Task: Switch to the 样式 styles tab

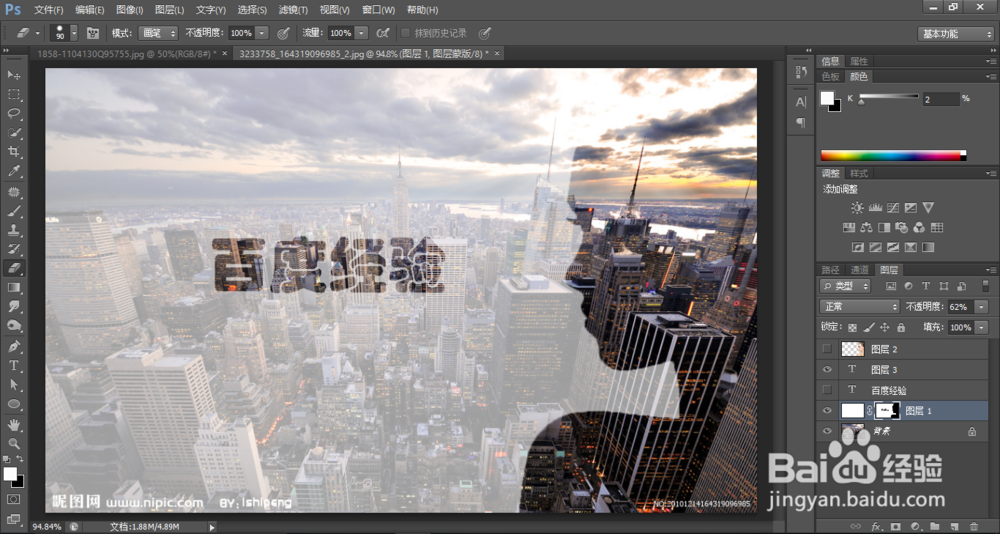Action: [x=859, y=173]
